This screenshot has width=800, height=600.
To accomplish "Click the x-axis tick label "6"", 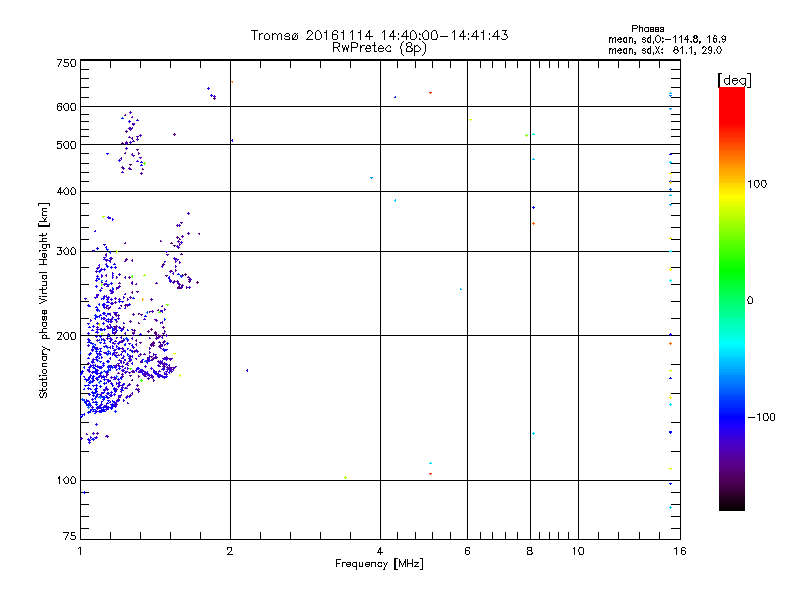I will [x=467, y=551].
